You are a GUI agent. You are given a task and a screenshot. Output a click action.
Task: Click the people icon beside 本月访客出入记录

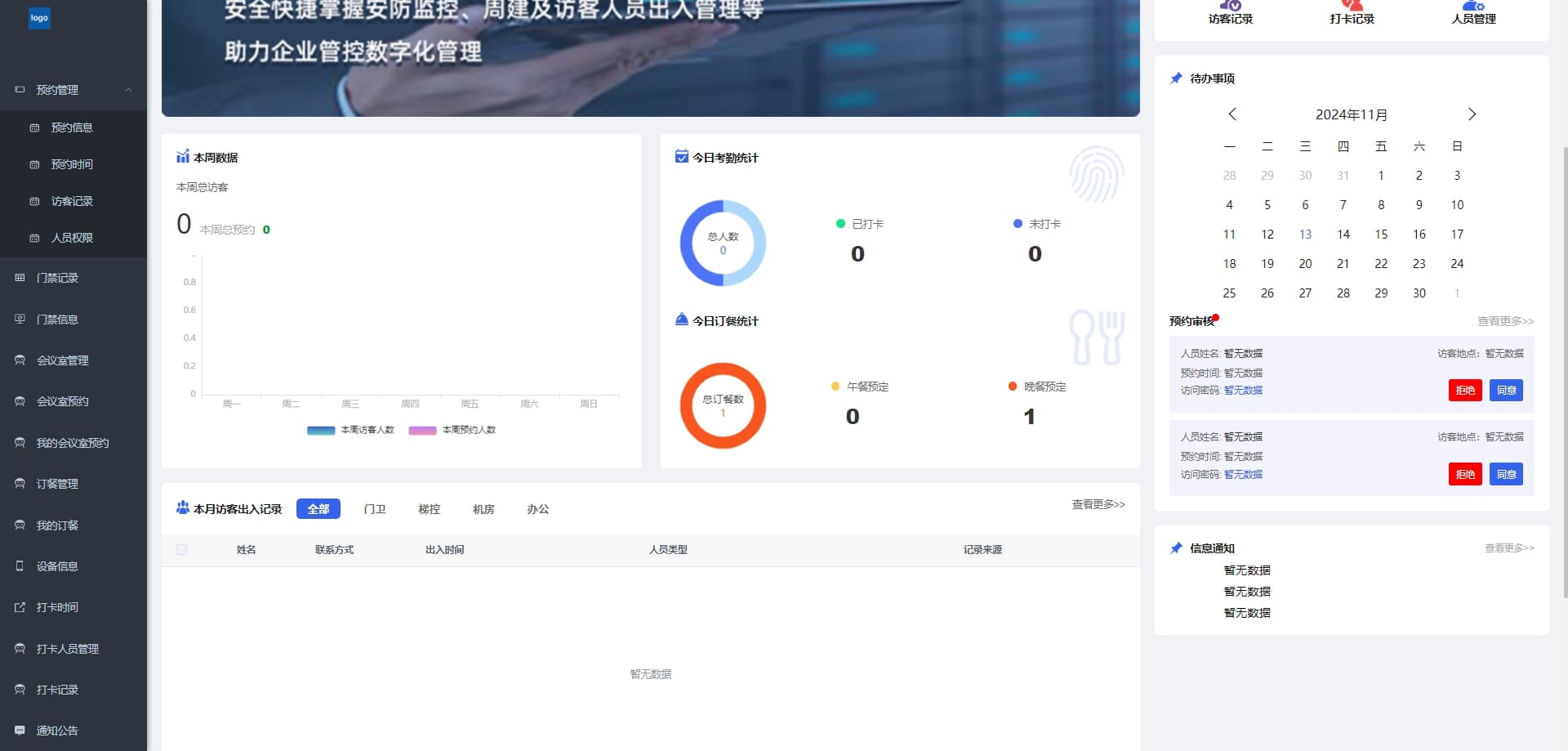(183, 507)
